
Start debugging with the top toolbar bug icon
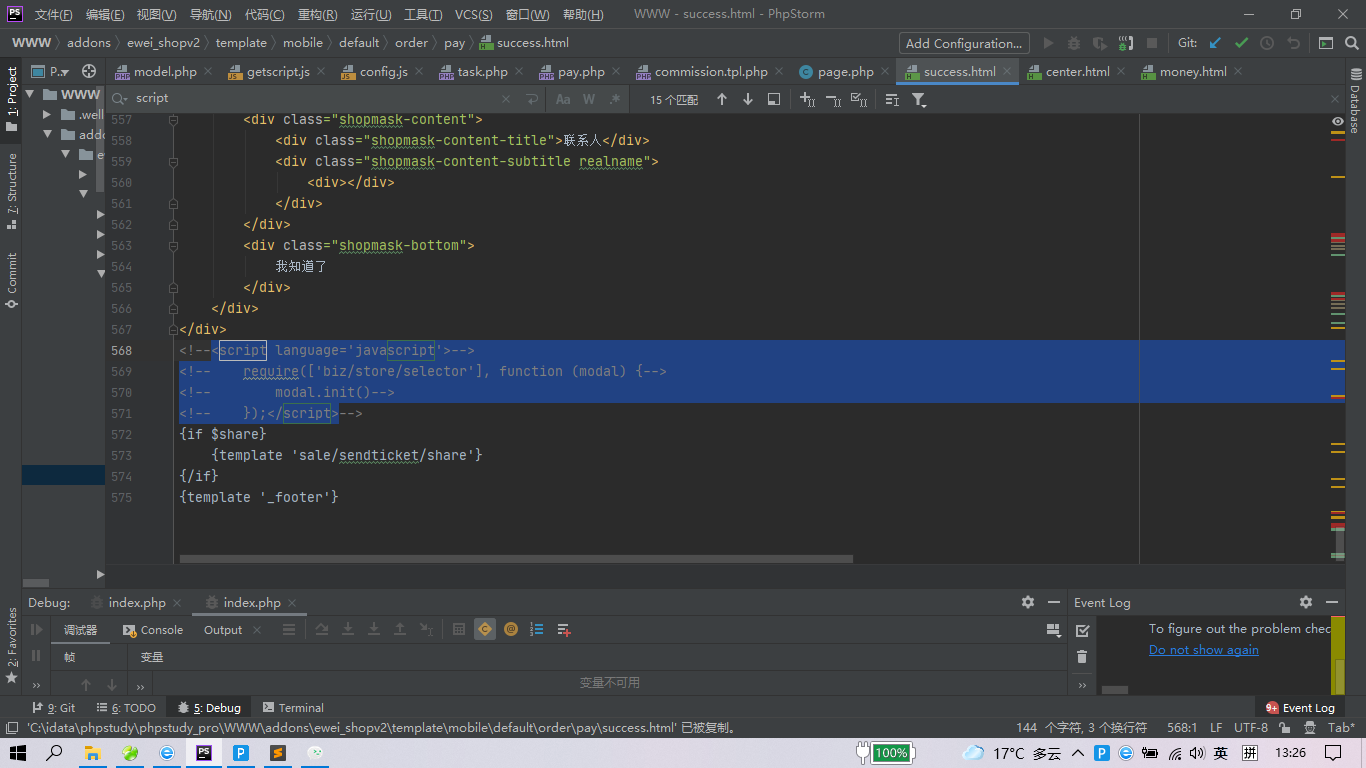pos(1074,43)
